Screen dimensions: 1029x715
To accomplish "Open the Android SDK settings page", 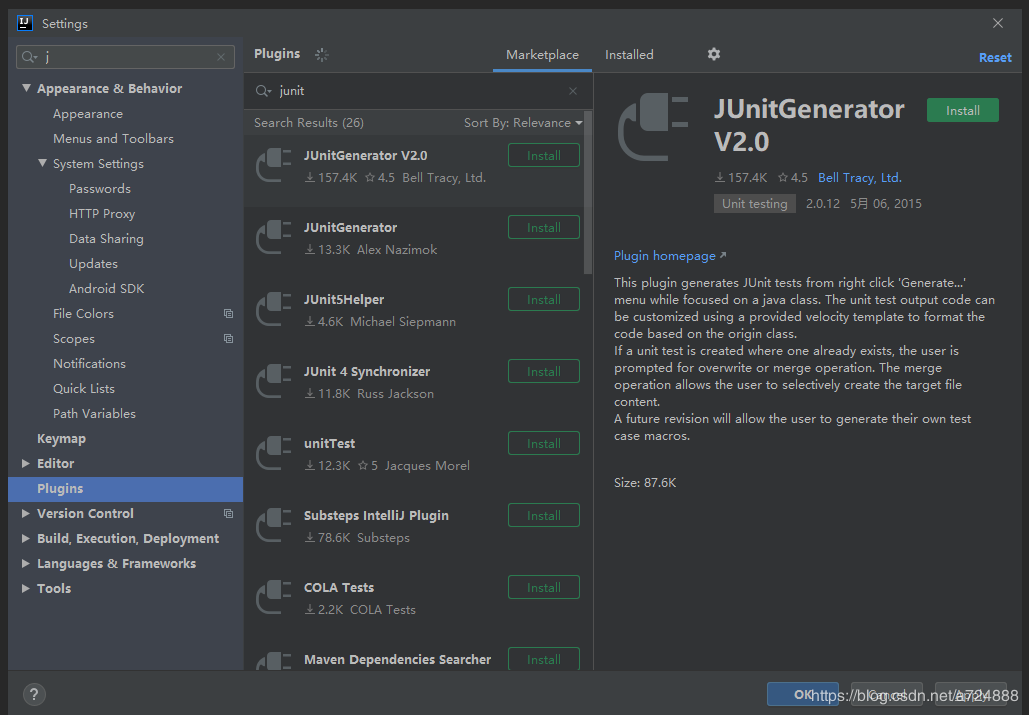I will [106, 288].
